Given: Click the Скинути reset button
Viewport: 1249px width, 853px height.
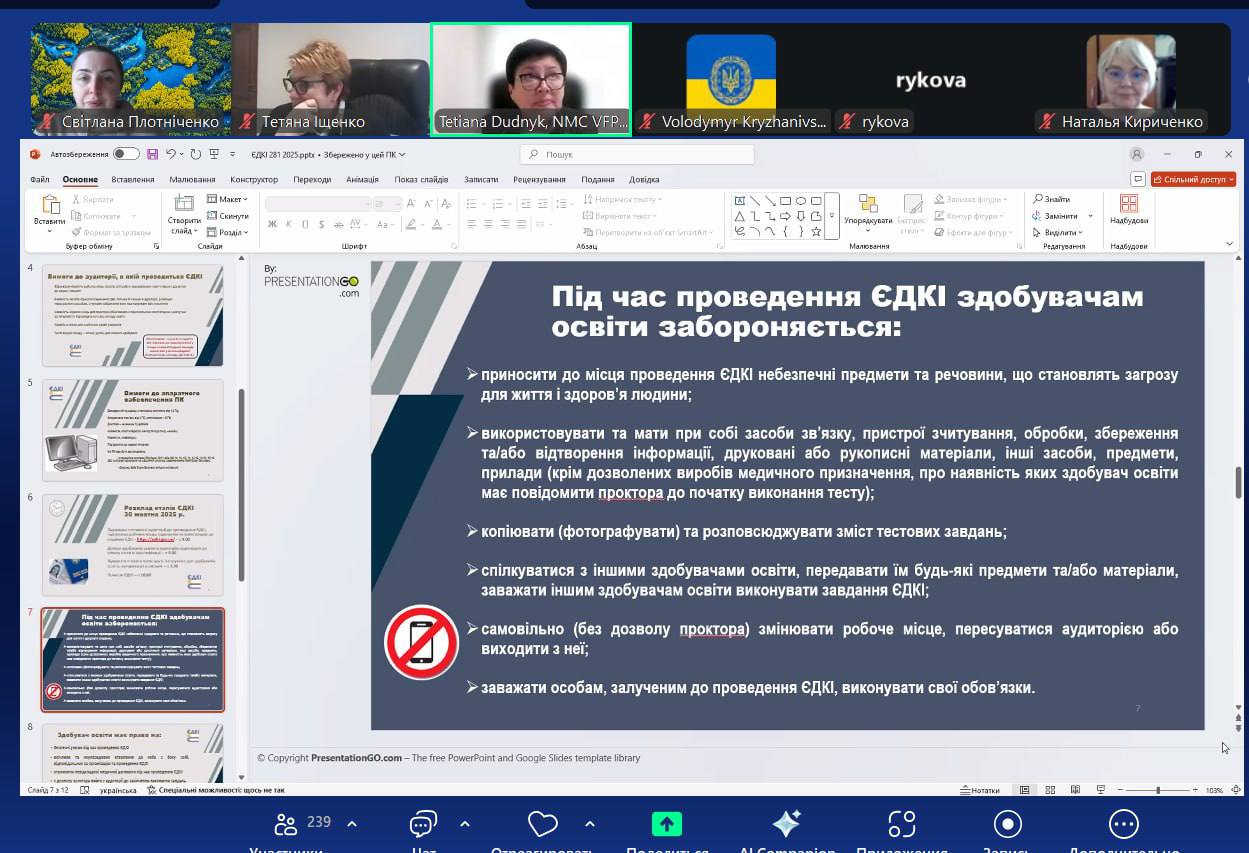Looking at the screenshot, I should [x=228, y=215].
